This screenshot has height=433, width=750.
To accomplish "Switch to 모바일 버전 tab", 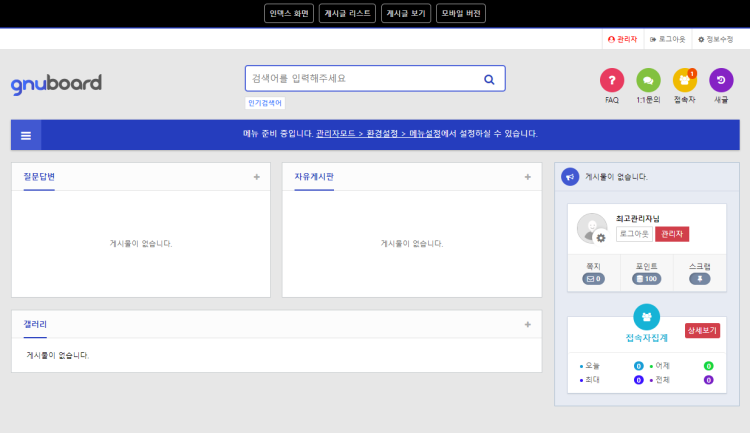I will tap(461, 13).
